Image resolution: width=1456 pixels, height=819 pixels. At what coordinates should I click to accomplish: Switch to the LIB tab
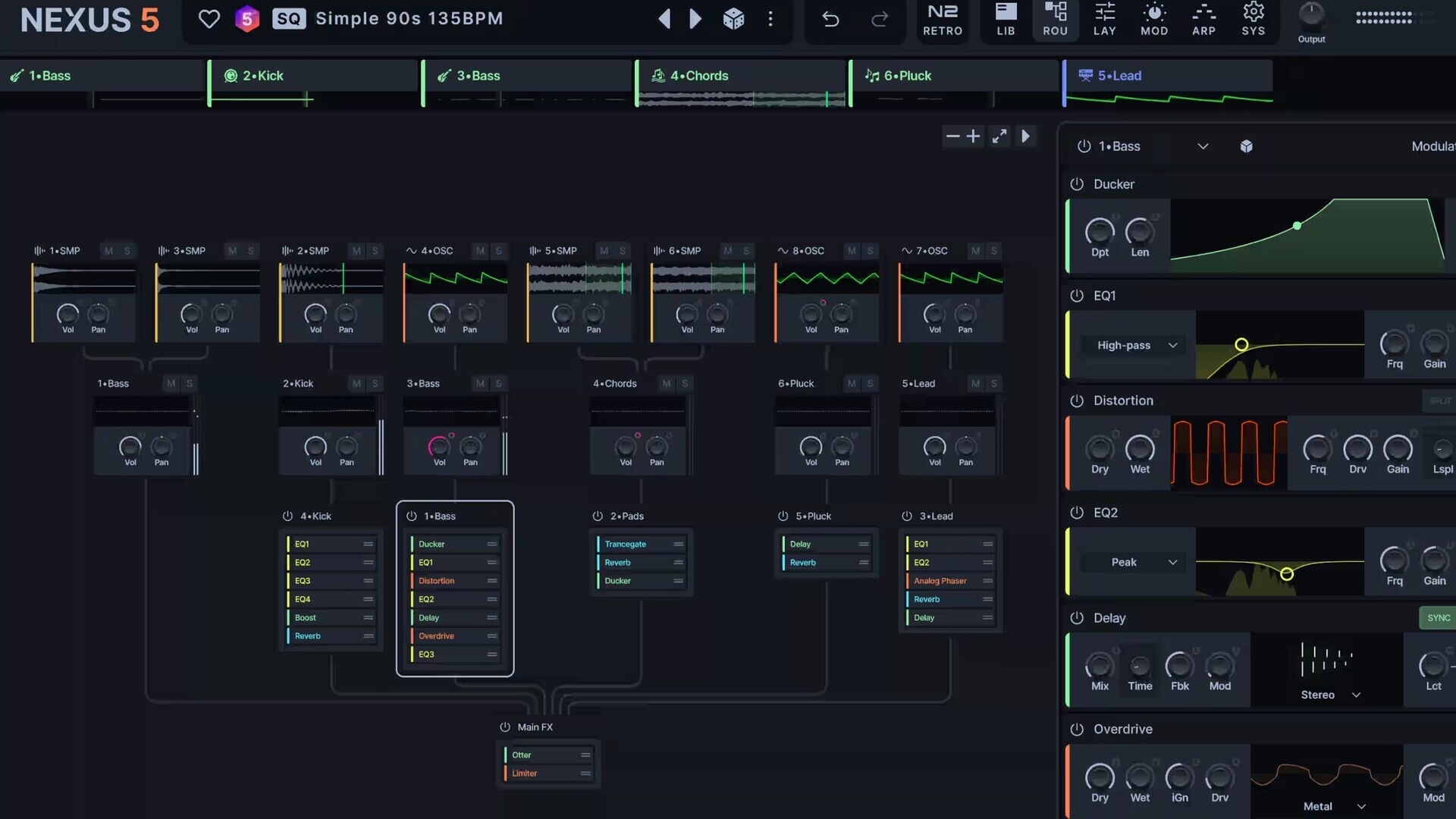(1006, 20)
